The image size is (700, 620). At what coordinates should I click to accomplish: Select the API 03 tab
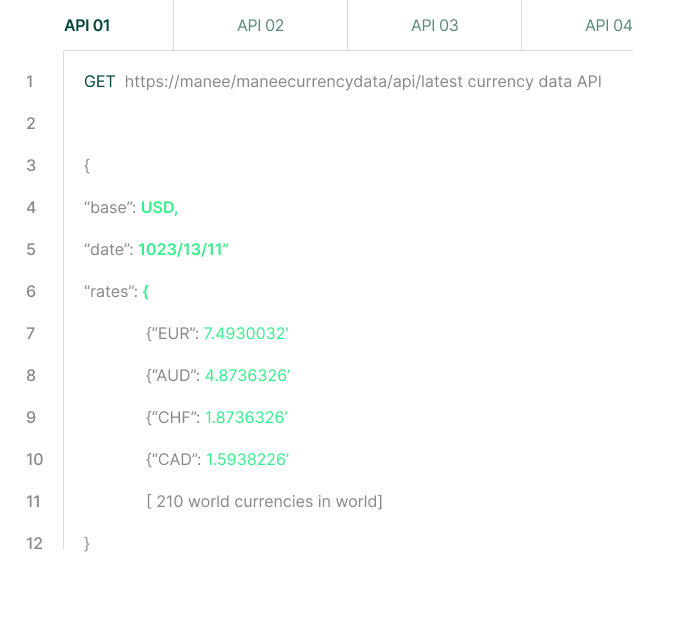tap(434, 25)
